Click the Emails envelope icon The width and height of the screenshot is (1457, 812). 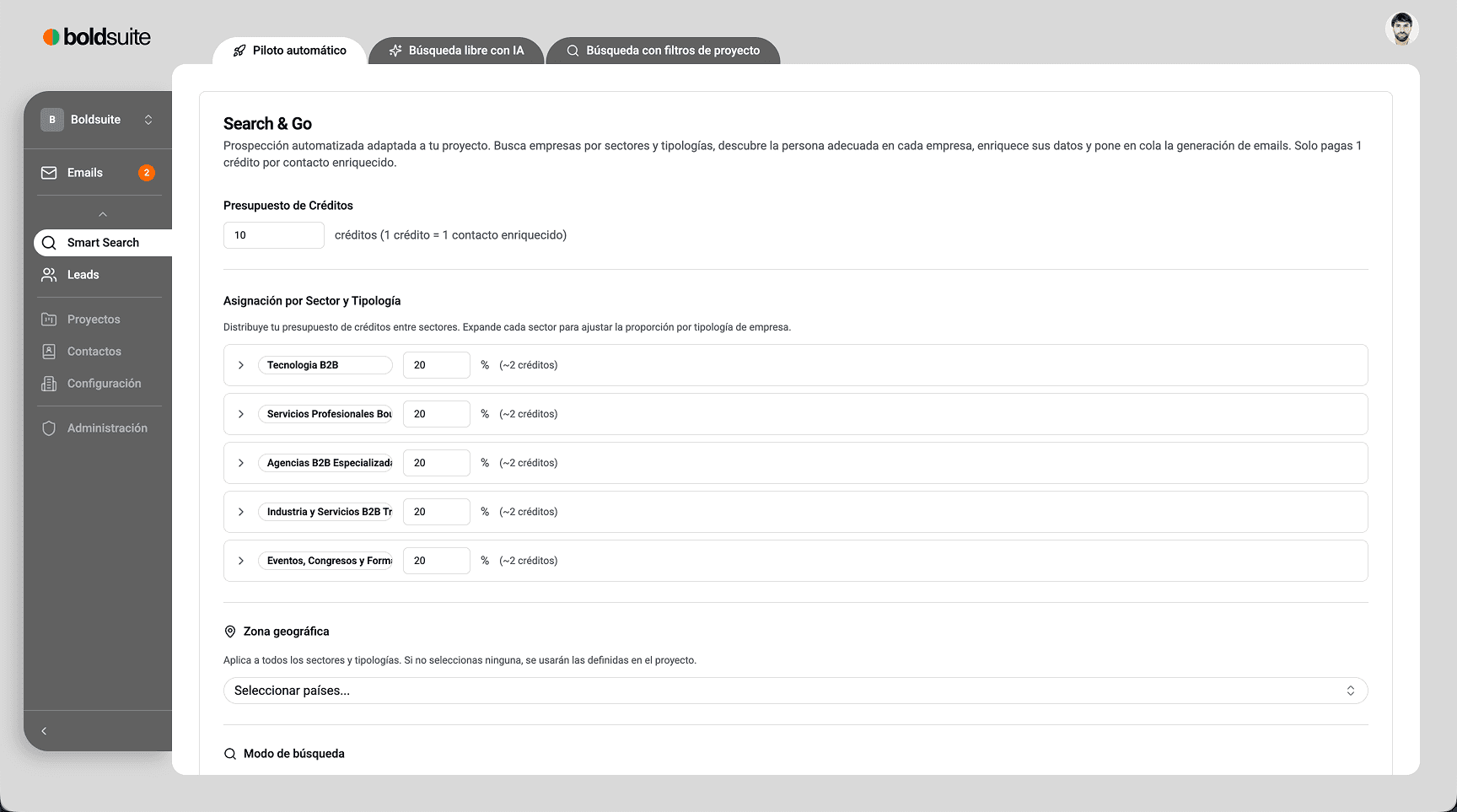pyautogui.click(x=49, y=173)
